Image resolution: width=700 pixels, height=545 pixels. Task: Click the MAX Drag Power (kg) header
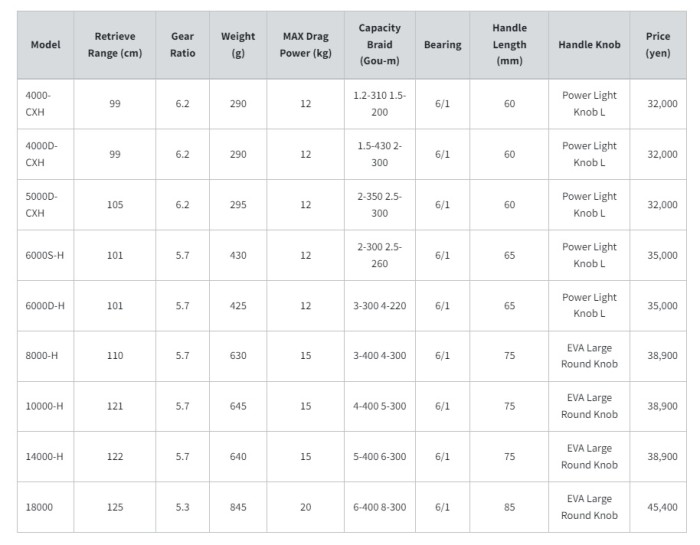(x=306, y=45)
